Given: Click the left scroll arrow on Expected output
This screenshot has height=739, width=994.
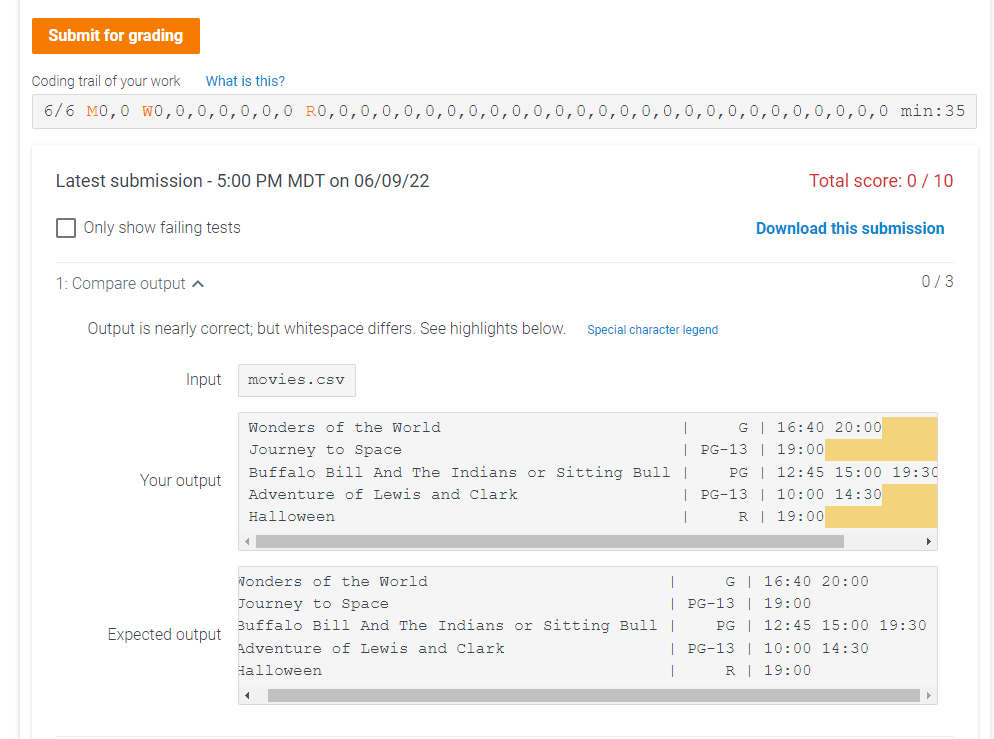Looking at the screenshot, I should click(x=247, y=694).
